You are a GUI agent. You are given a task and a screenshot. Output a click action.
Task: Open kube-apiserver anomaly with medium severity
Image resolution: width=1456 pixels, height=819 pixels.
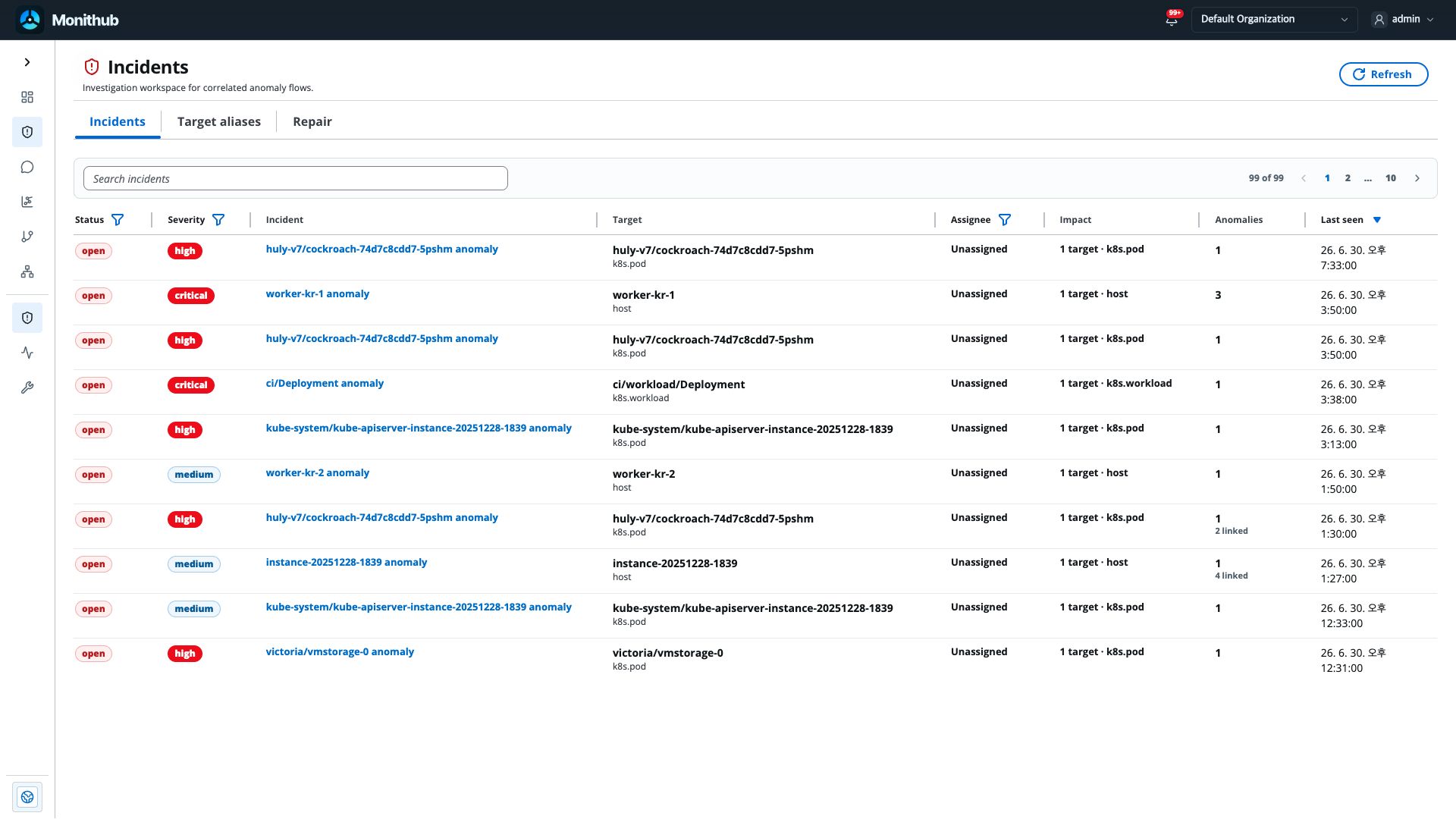(x=419, y=607)
